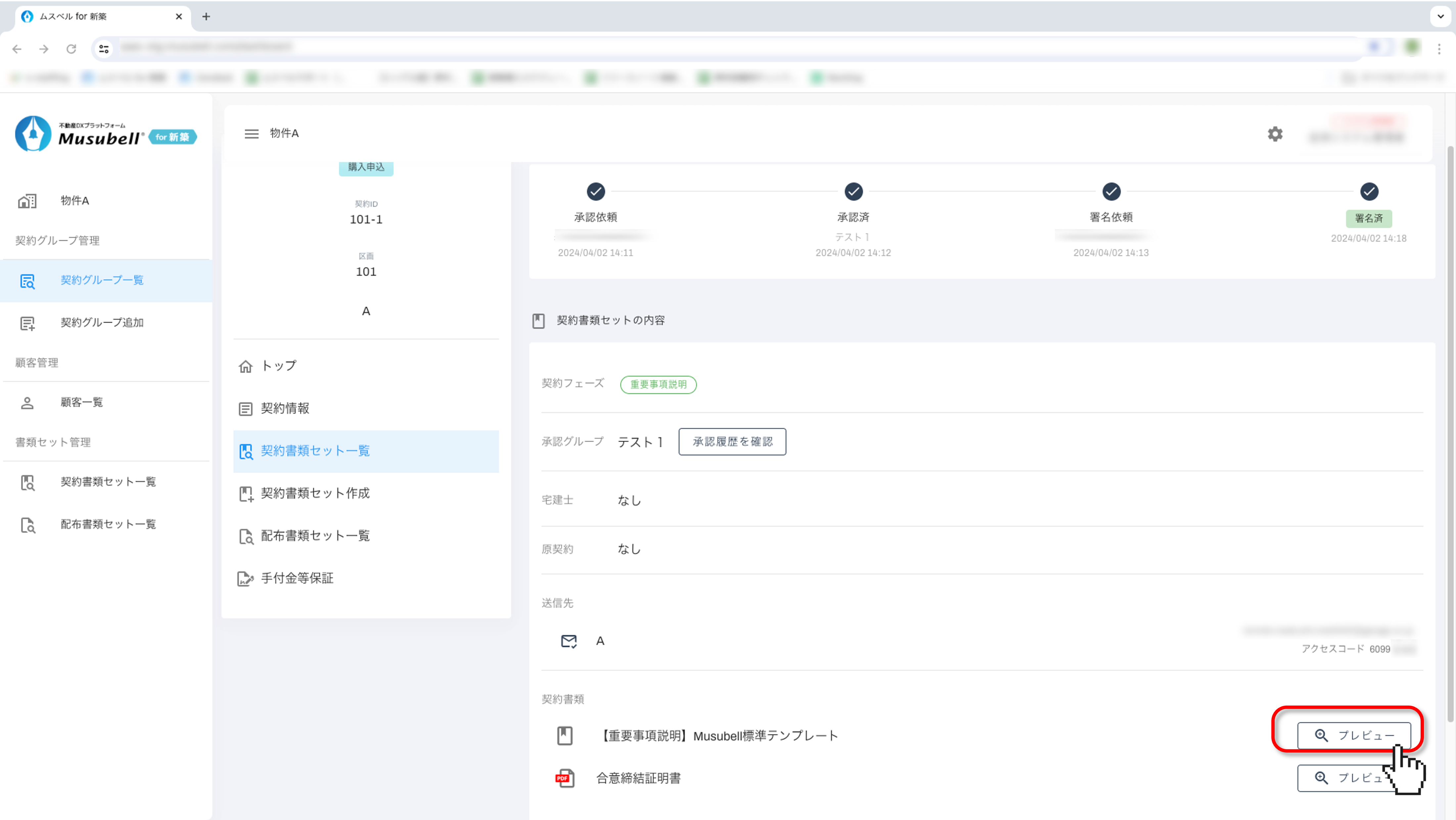This screenshot has height=820, width=1456.
Task: Click 承認履歴を確認 button
Action: coord(732,442)
